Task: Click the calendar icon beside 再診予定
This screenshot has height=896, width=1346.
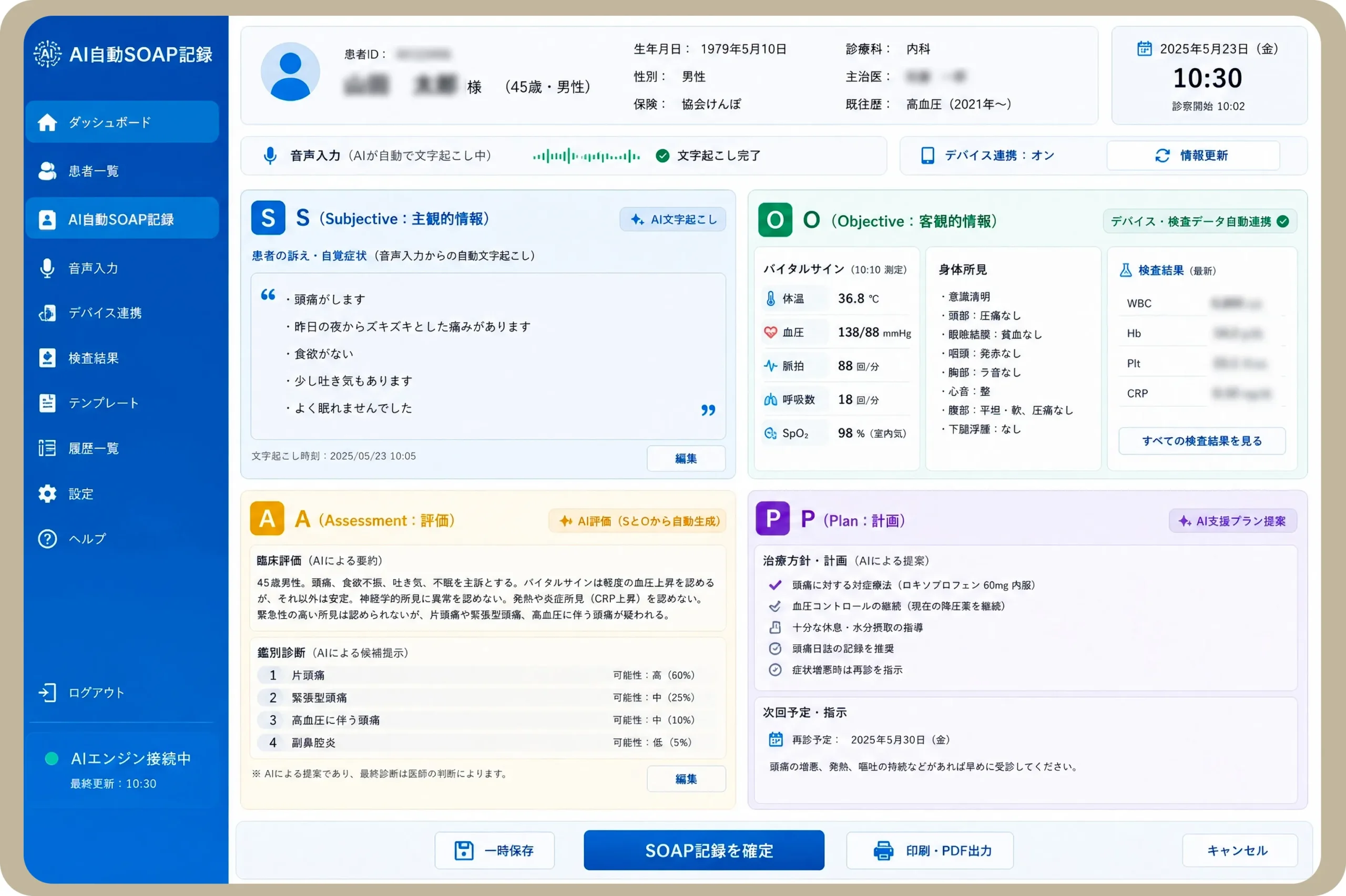Action: coord(776,739)
